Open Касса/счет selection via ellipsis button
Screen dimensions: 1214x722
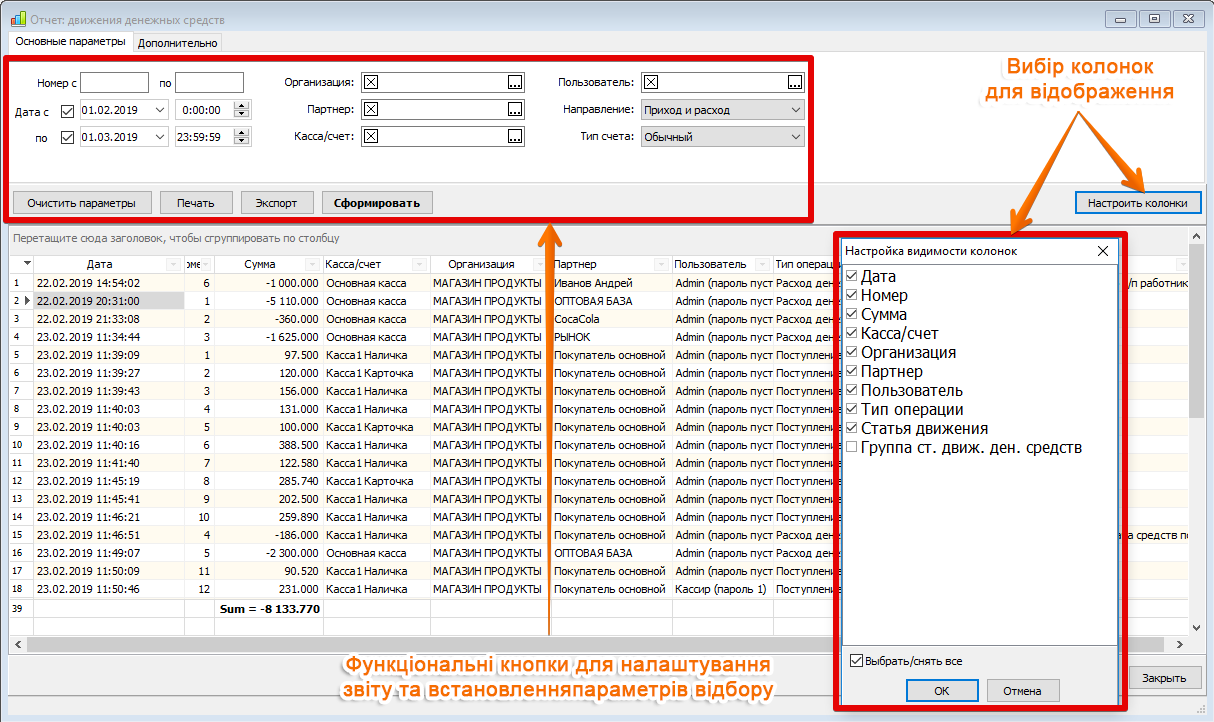click(x=515, y=136)
